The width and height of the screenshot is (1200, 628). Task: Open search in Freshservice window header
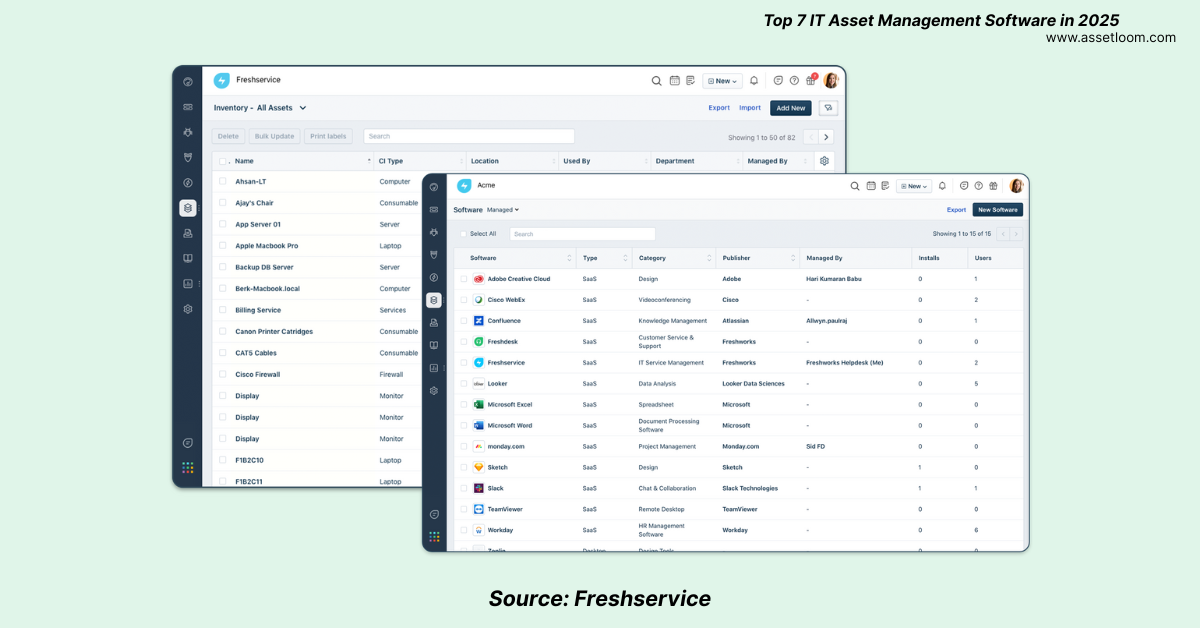click(657, 81)
